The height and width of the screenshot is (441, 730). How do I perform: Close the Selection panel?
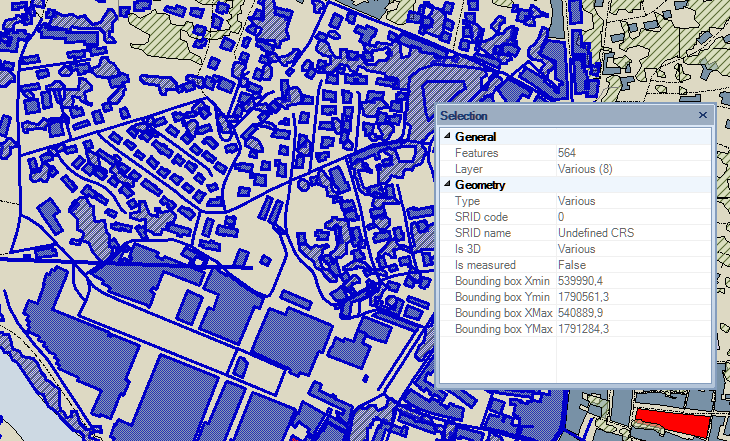coord(703,116)
